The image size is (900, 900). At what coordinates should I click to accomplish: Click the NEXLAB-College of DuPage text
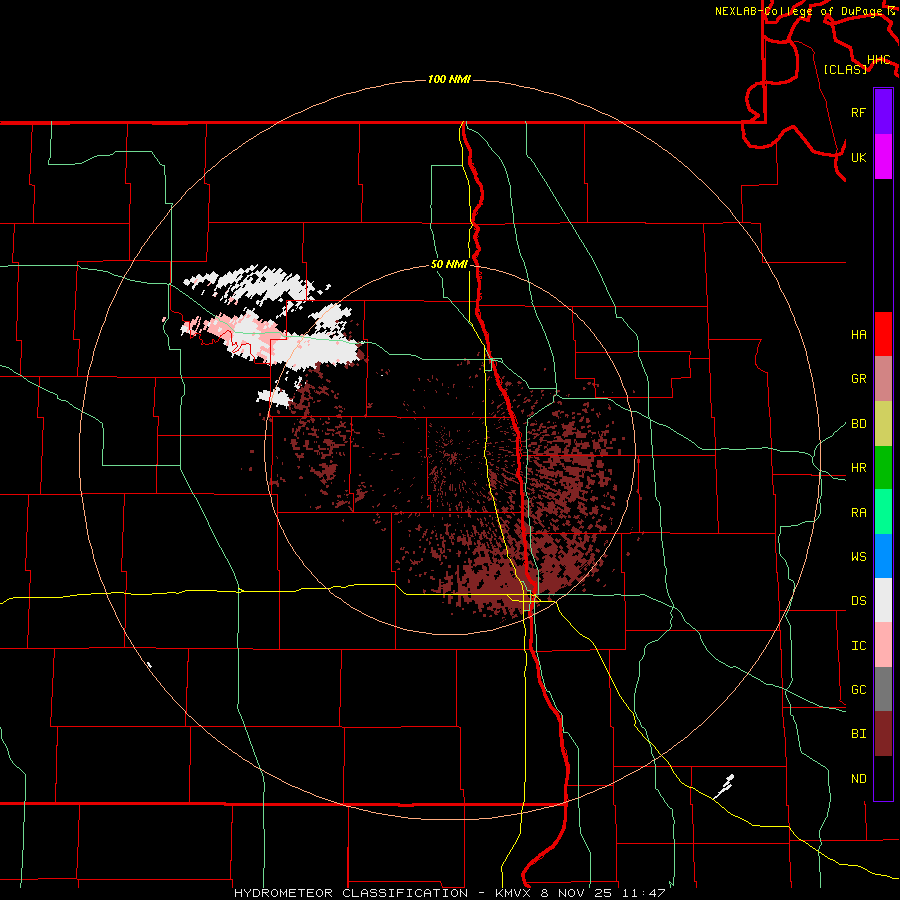pos(799,11)
